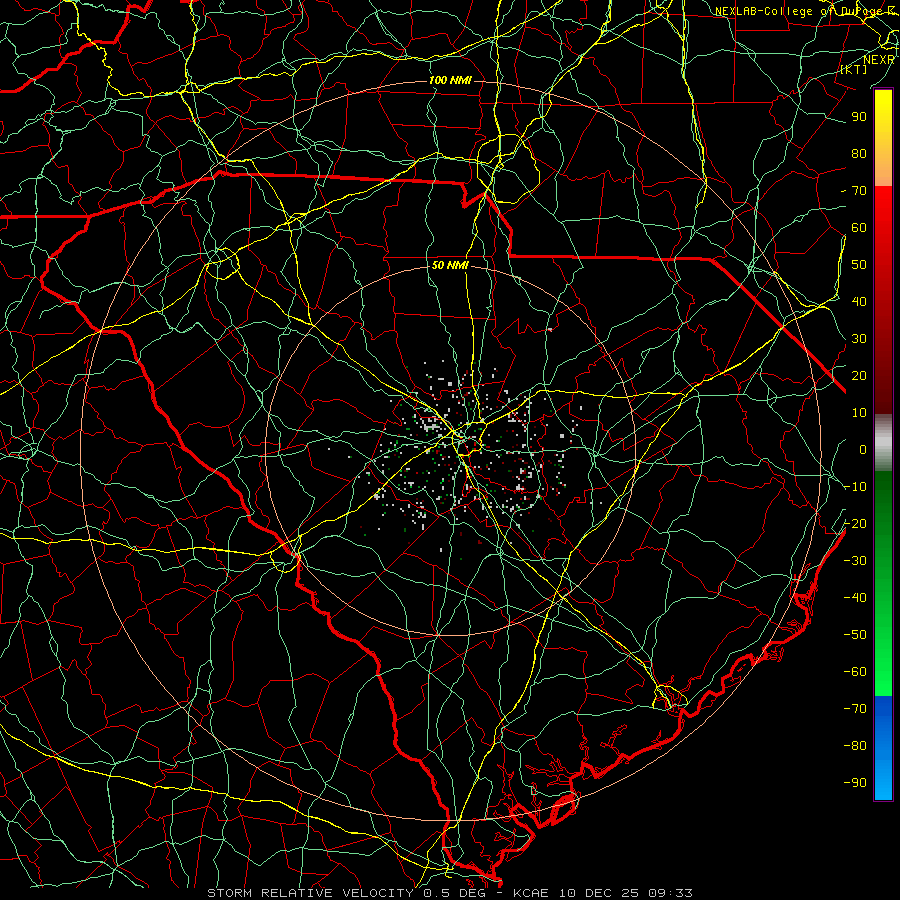Click the "-10" label on the velocity scale

pyautogui.click(x=855, y=487)
